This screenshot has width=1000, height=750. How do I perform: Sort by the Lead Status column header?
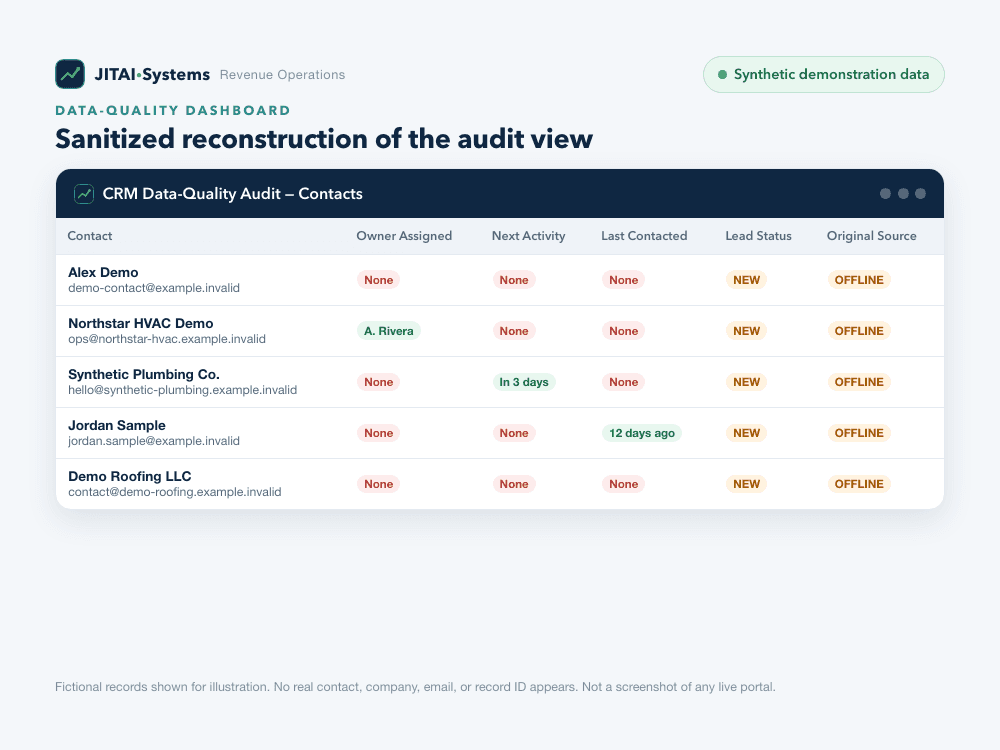tap(758, 236)
